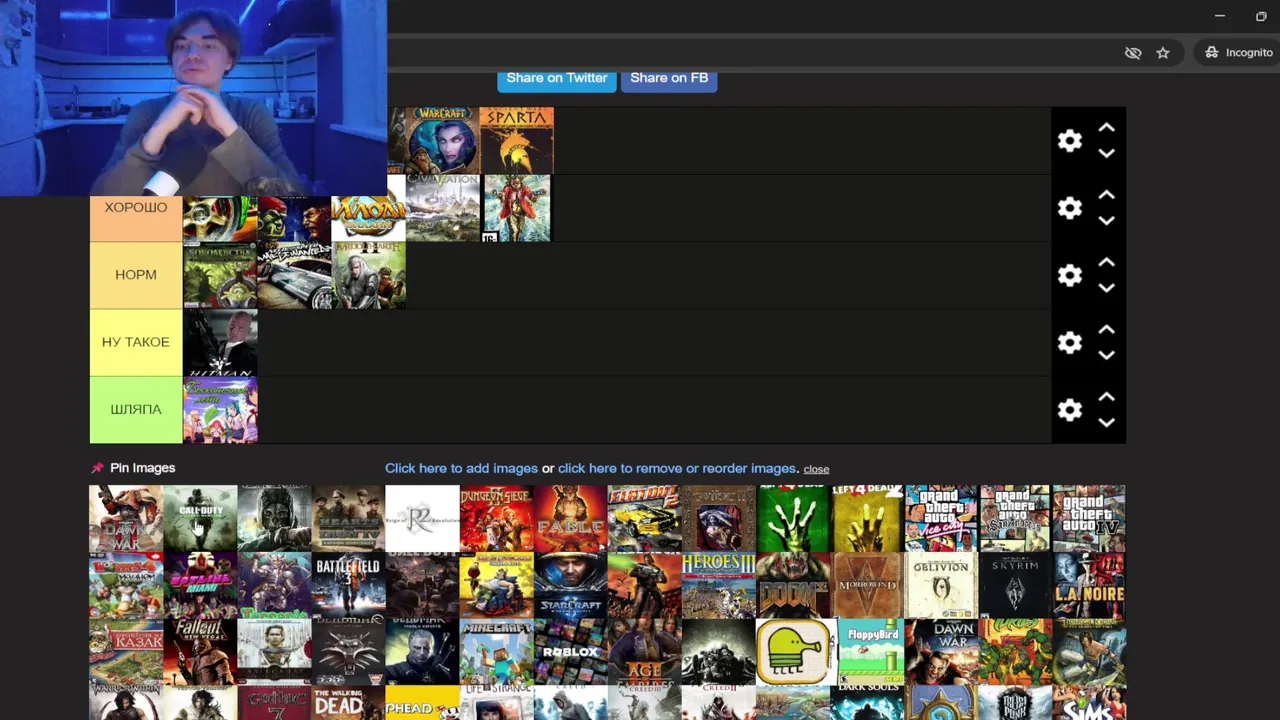The width and height of the screenshot is (1280, 720).
Task: Move ШЛЯПА row down with arrow
Action: click(x=1106, y=423)
